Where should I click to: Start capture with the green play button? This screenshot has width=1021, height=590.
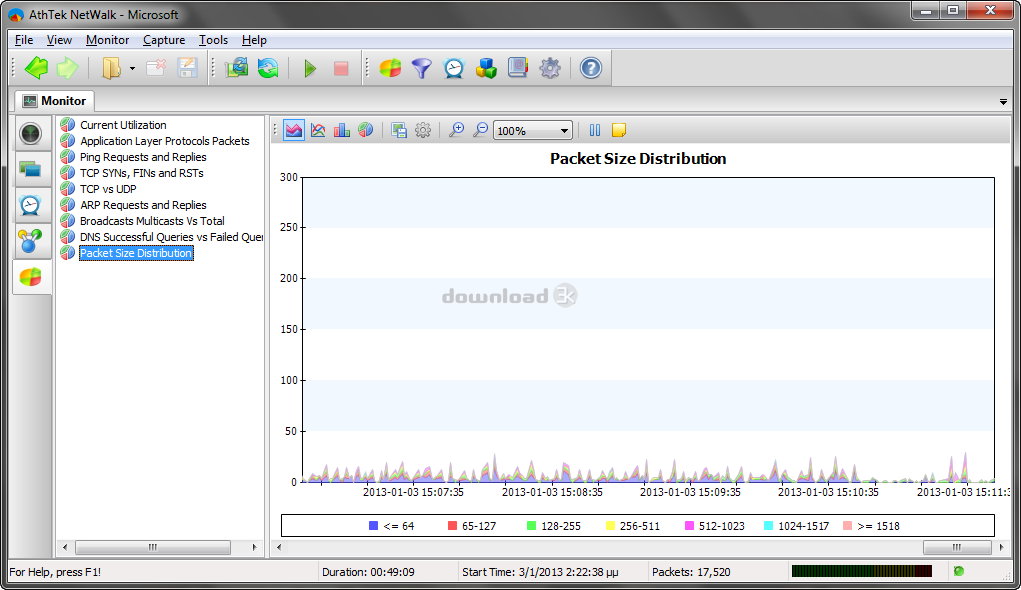[x=310, y=68]
